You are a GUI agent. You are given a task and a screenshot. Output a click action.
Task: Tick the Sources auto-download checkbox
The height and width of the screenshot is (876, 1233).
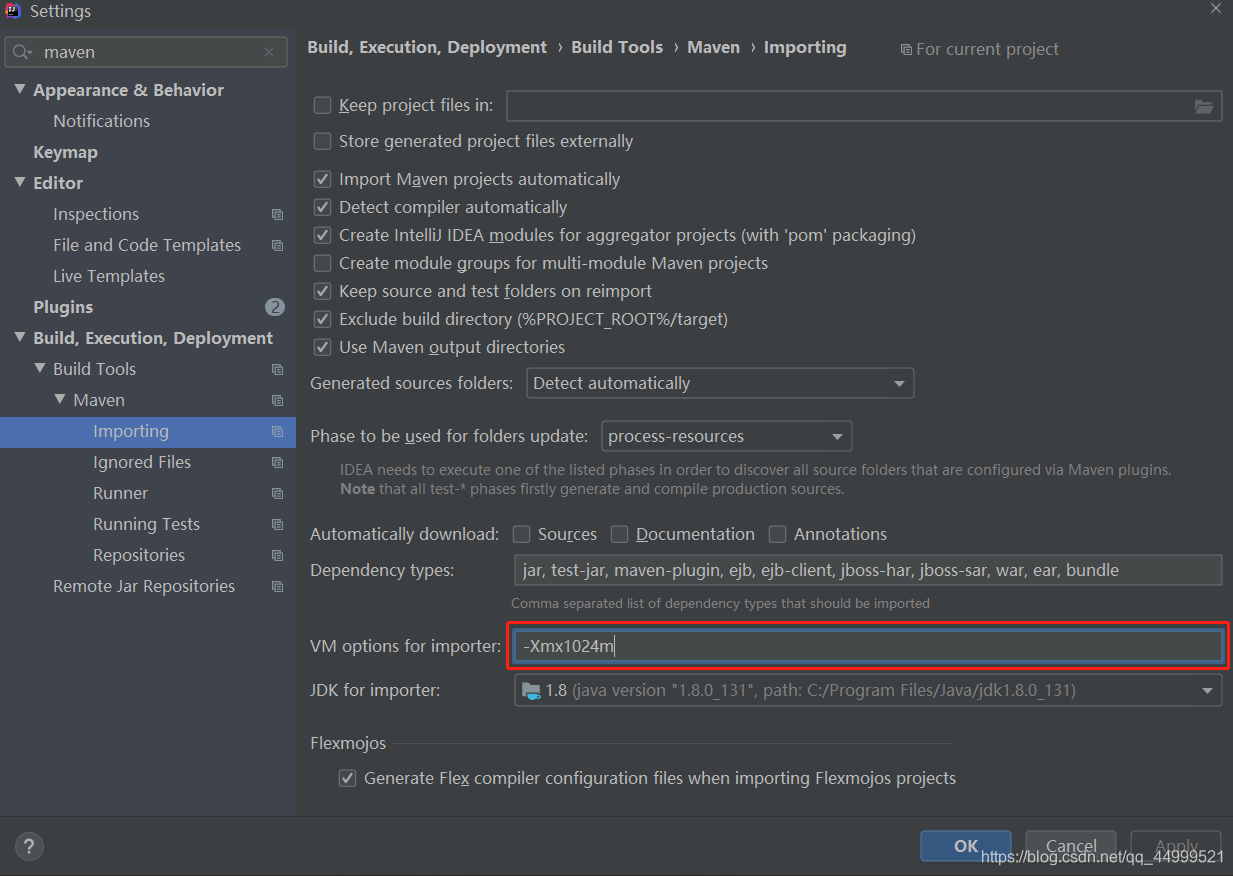tap(521, 534)
